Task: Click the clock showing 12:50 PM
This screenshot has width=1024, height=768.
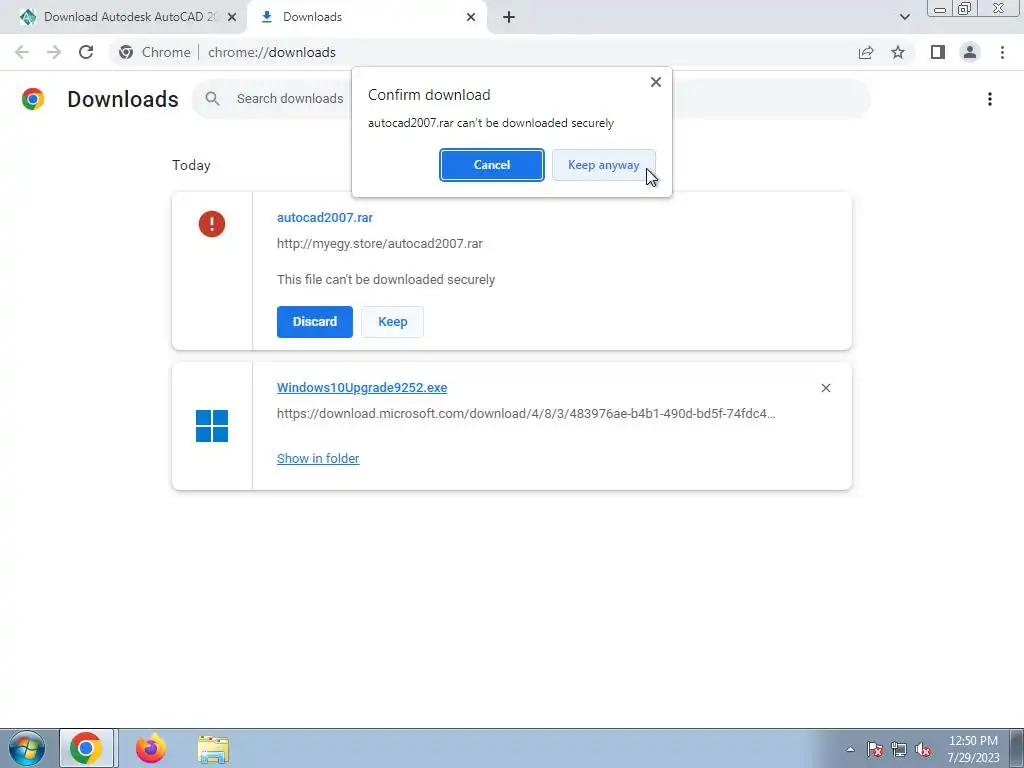Action: tap(973, 741)
